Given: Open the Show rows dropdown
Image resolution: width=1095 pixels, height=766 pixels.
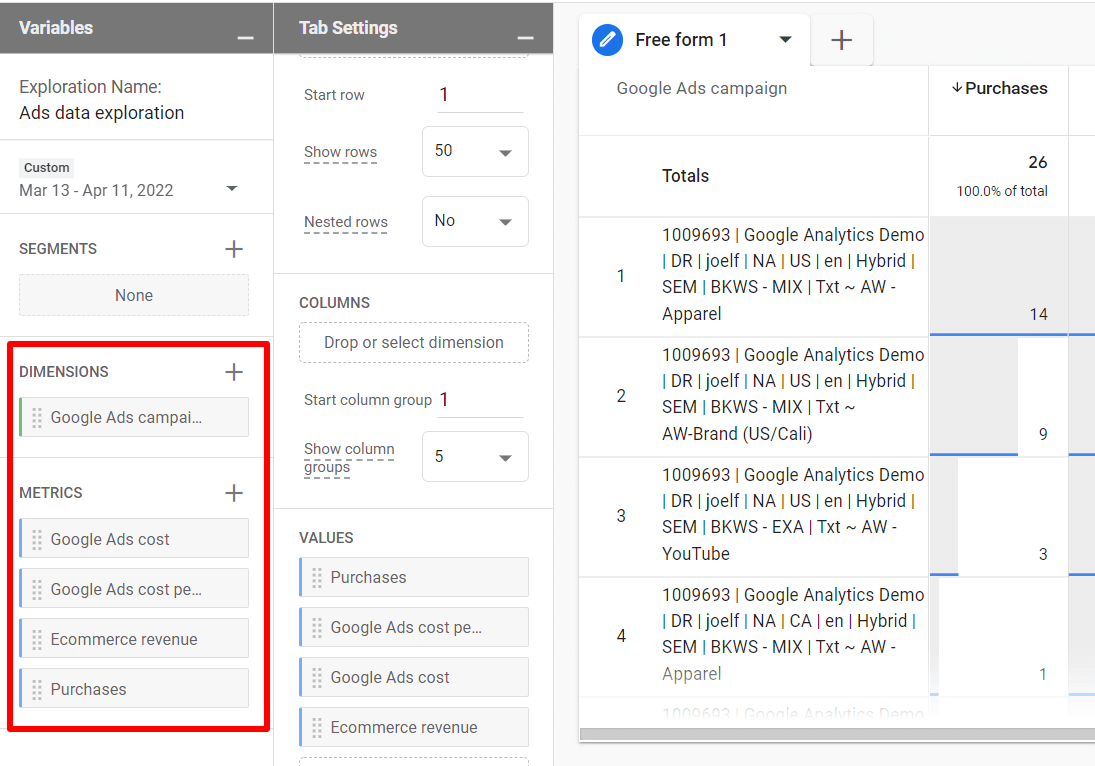Looking at the screenshot, I should point(475,151).
